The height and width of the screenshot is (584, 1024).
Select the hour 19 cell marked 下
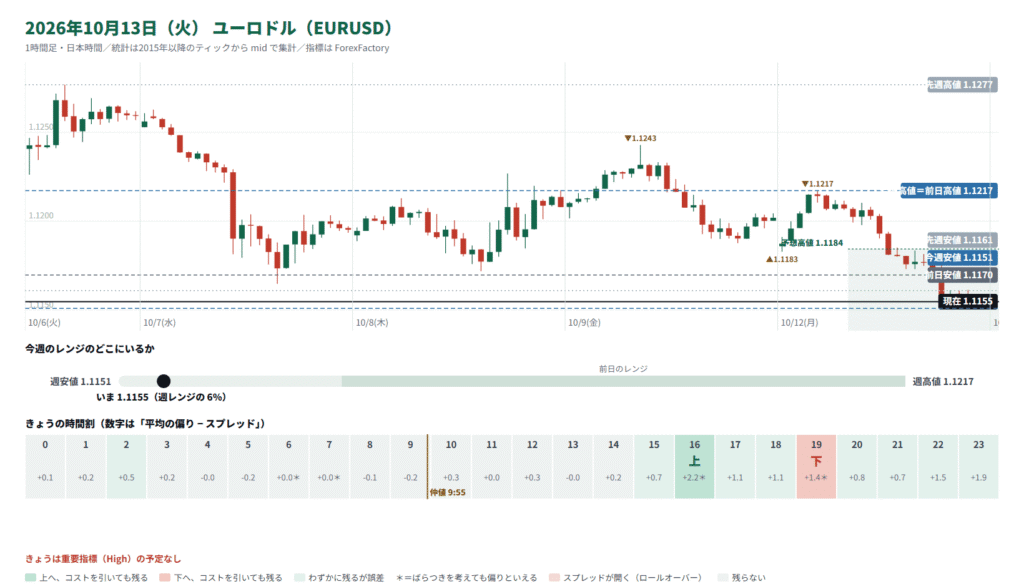(816, 466)
